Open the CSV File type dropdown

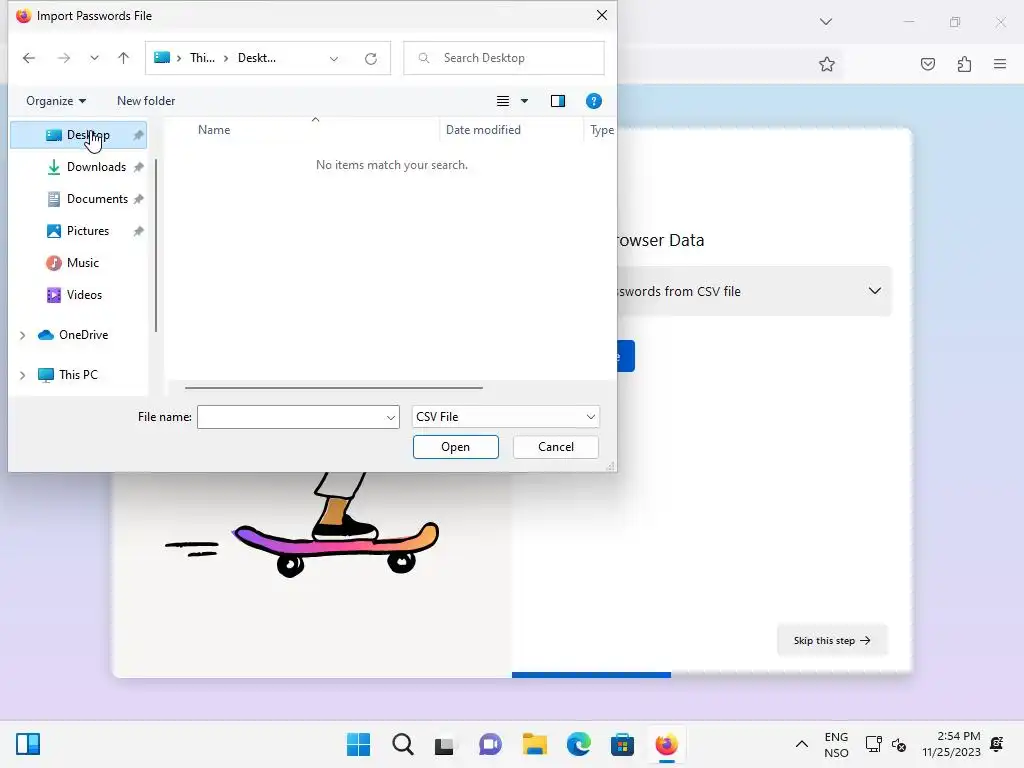click(505, 417)
